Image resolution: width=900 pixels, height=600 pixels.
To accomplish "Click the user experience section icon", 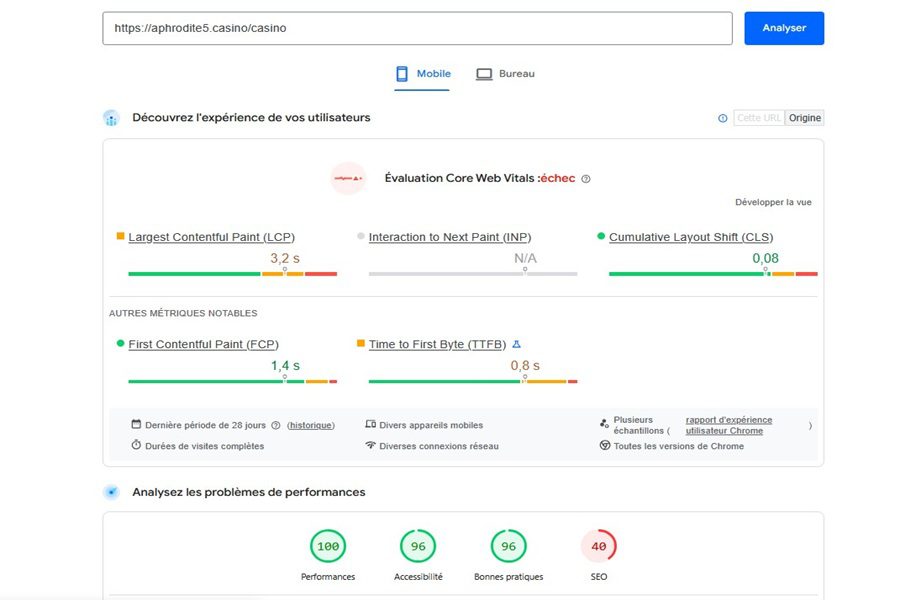I will pos(111,118).
